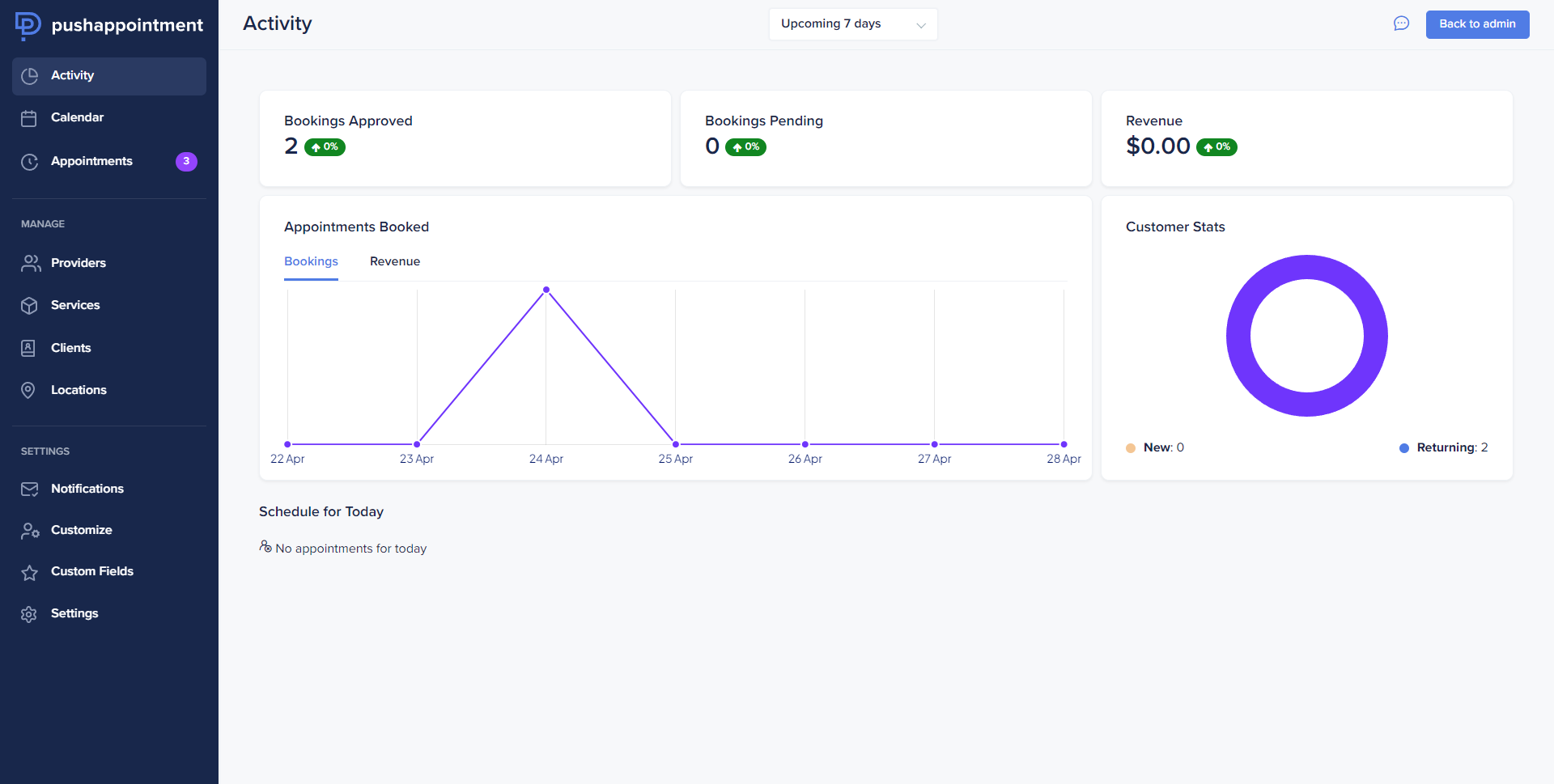This screenshot has height=784, width=1554.
Task: Open the Appointments icon in sidebar
Action: 30,161
